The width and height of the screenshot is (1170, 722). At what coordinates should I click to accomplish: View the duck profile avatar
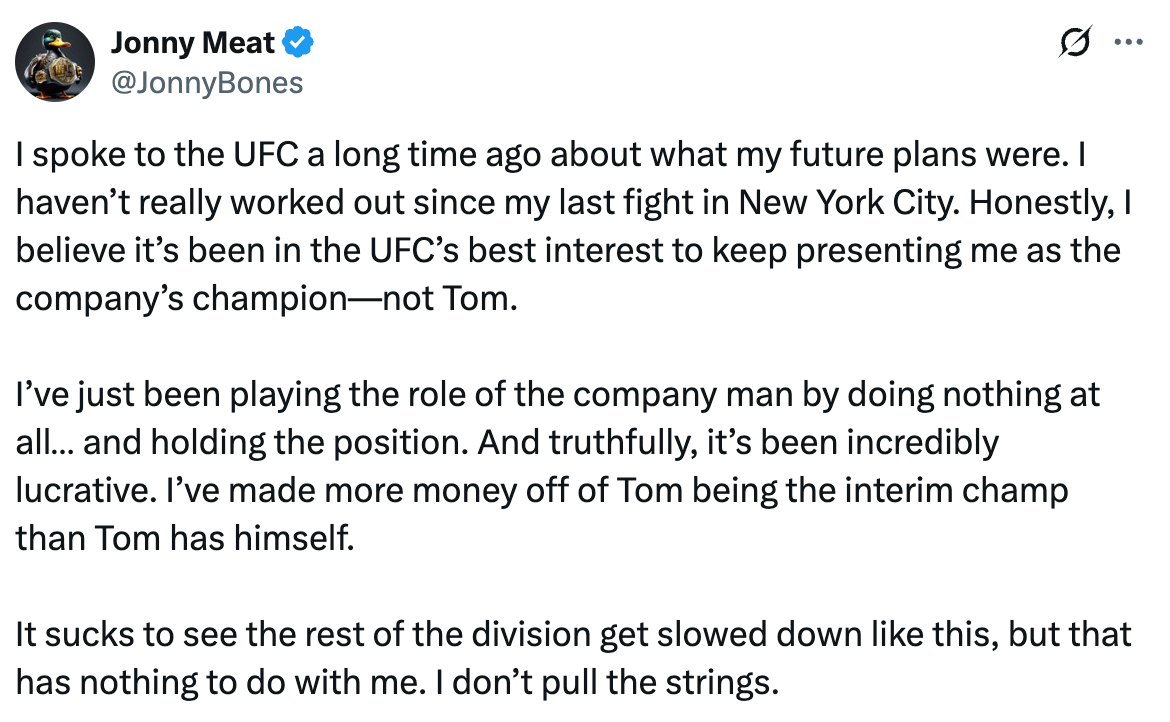(55, 62)
